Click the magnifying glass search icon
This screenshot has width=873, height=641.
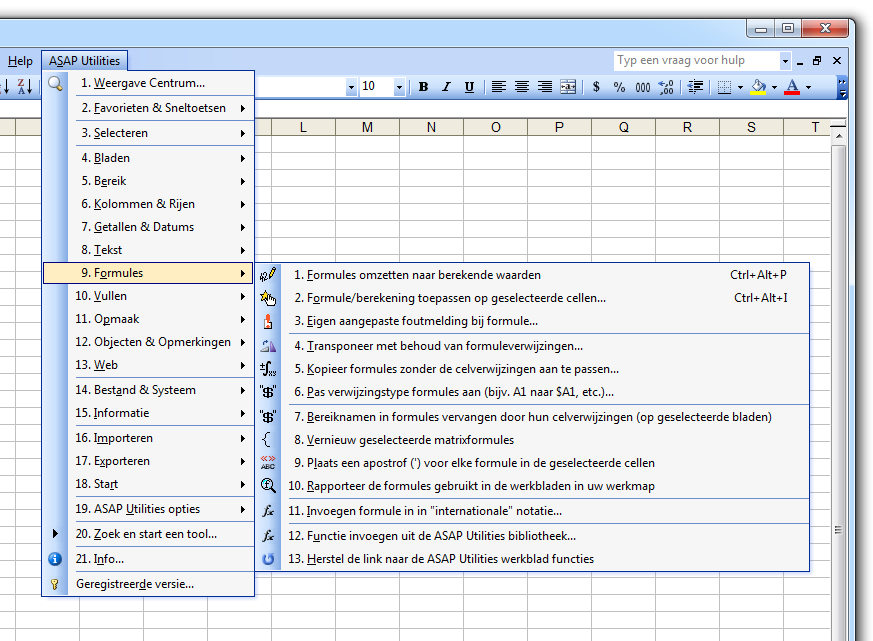point(54,83)
